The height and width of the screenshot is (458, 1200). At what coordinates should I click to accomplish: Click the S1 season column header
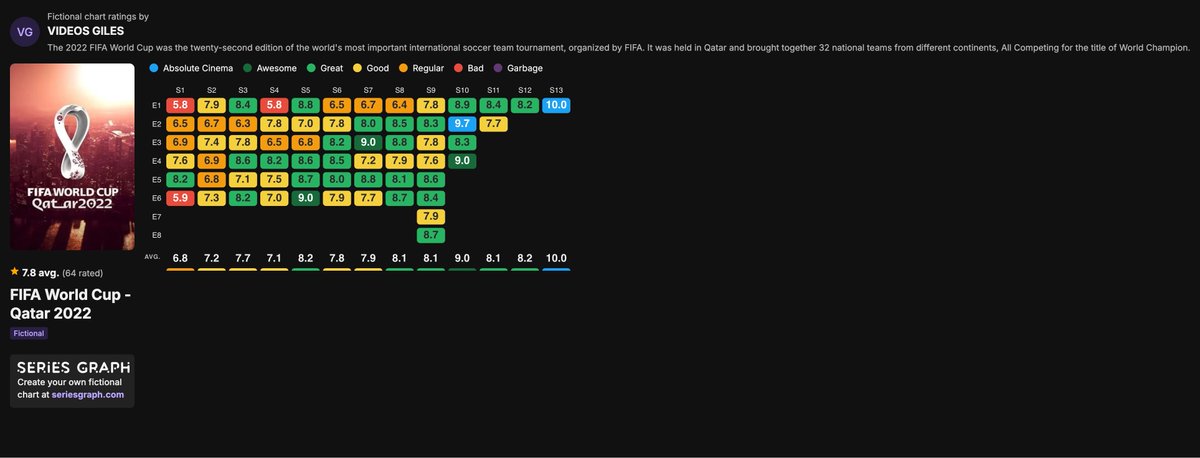pos(180,90)
